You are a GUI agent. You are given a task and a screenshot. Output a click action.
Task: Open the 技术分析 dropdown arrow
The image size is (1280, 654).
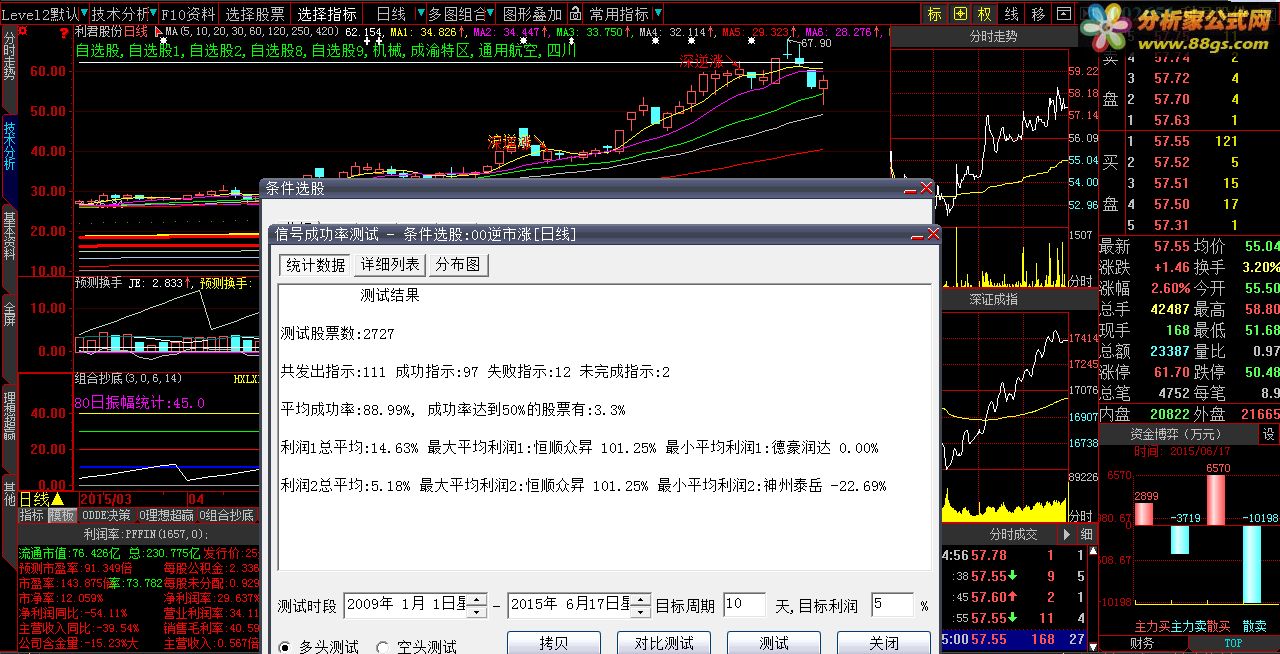153,14
